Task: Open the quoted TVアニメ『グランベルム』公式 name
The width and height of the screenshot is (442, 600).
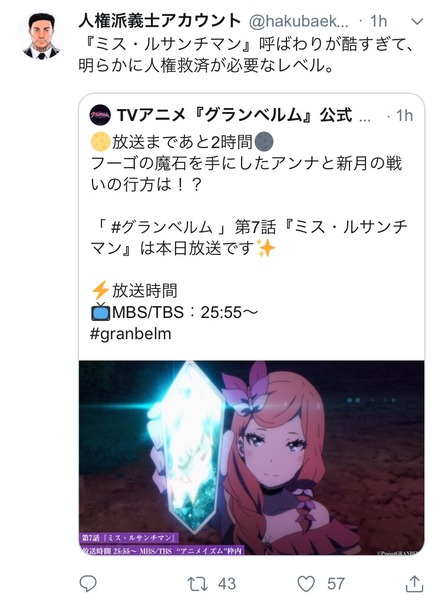Action: pos(235,115)
